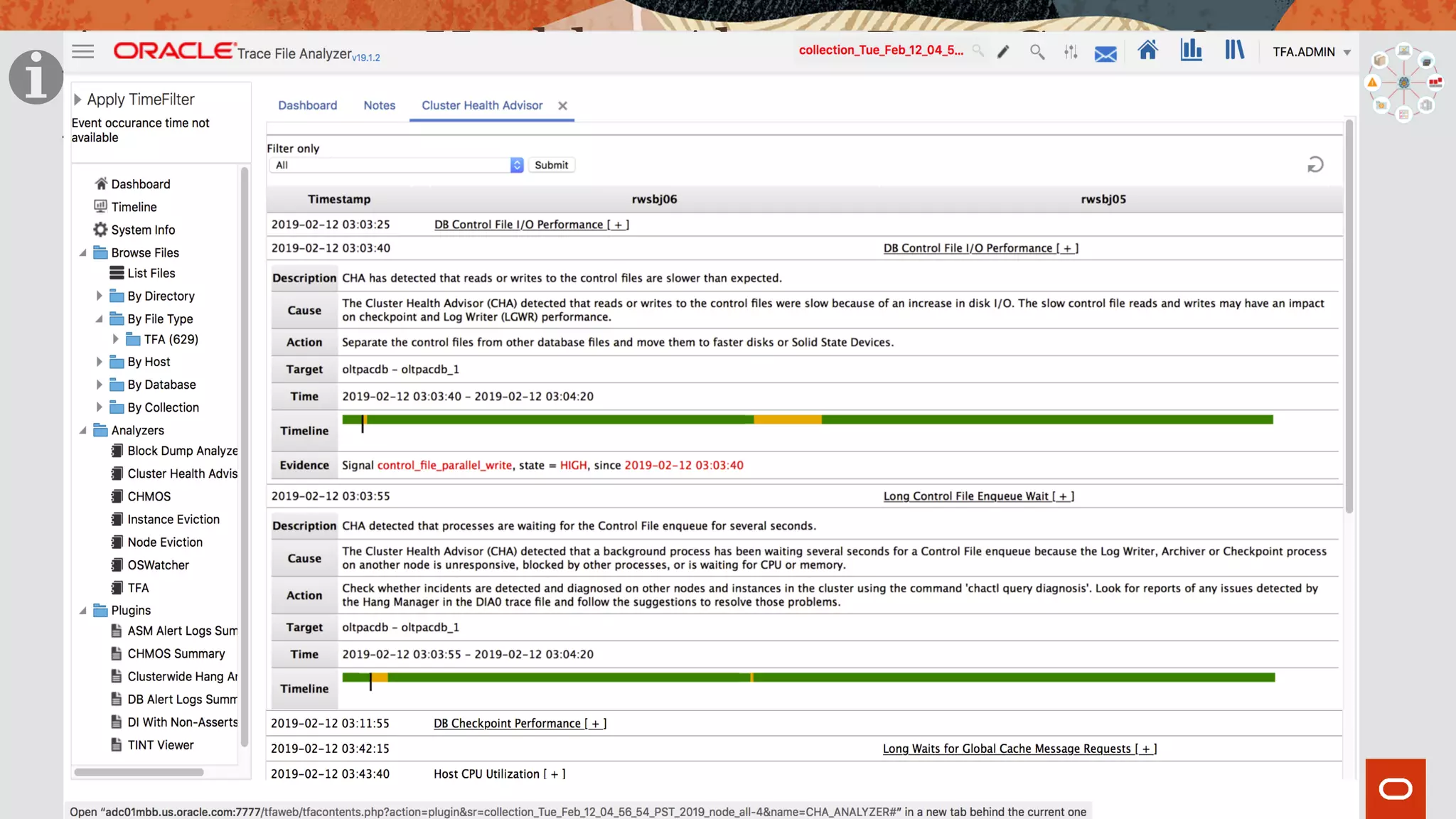Expand By Collection folder

click(x=100, y=407)
